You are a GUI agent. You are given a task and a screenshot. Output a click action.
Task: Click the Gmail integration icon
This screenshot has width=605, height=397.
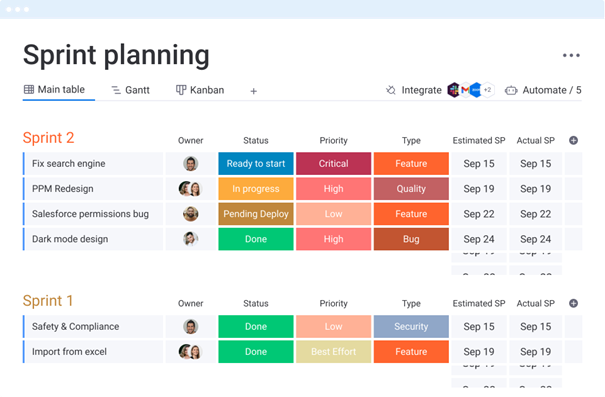point(465,90)
